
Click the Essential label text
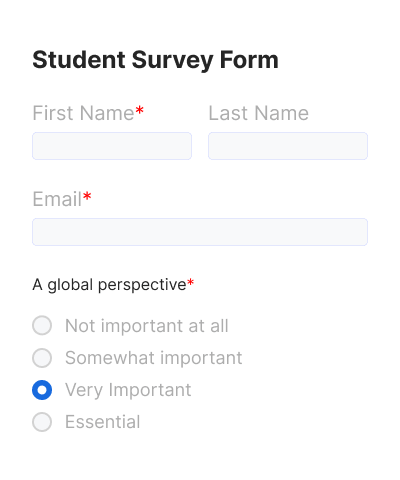[103, 422]
